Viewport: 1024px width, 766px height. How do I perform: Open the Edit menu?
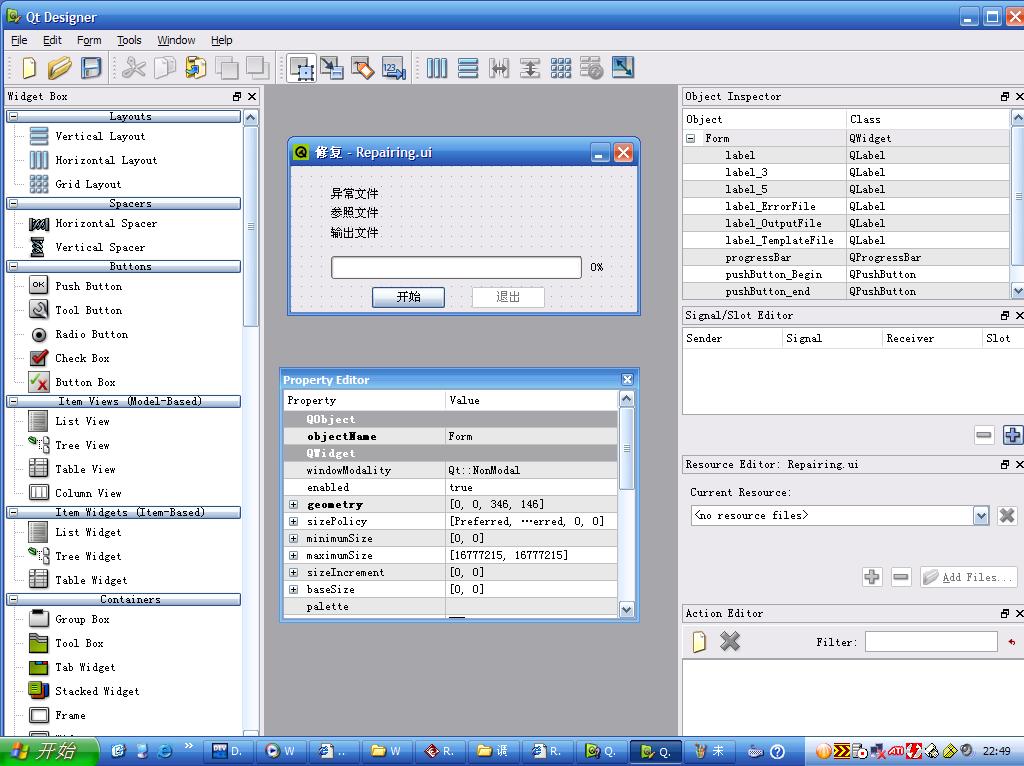pos(52,40)
